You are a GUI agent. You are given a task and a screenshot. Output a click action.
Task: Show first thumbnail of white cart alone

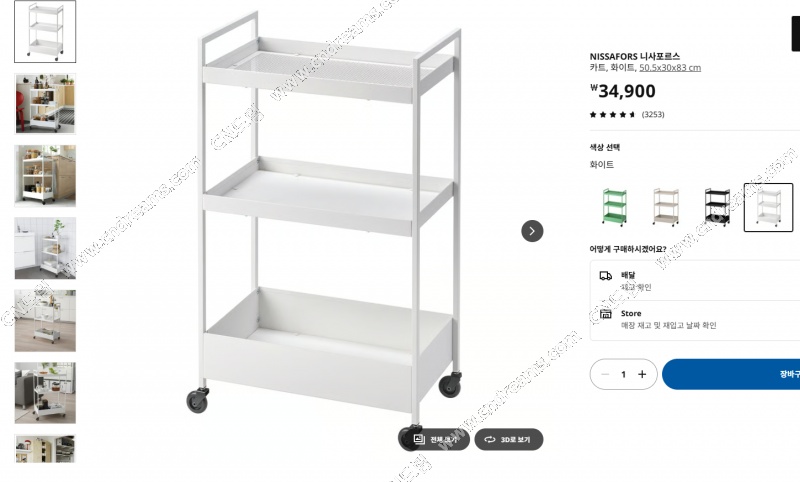pos(45,31)
